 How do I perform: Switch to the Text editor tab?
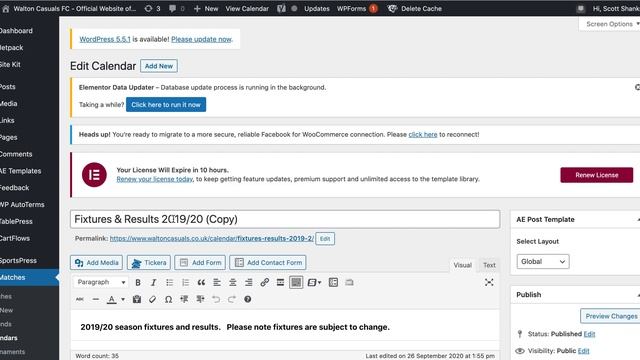(x=489, y=265)
